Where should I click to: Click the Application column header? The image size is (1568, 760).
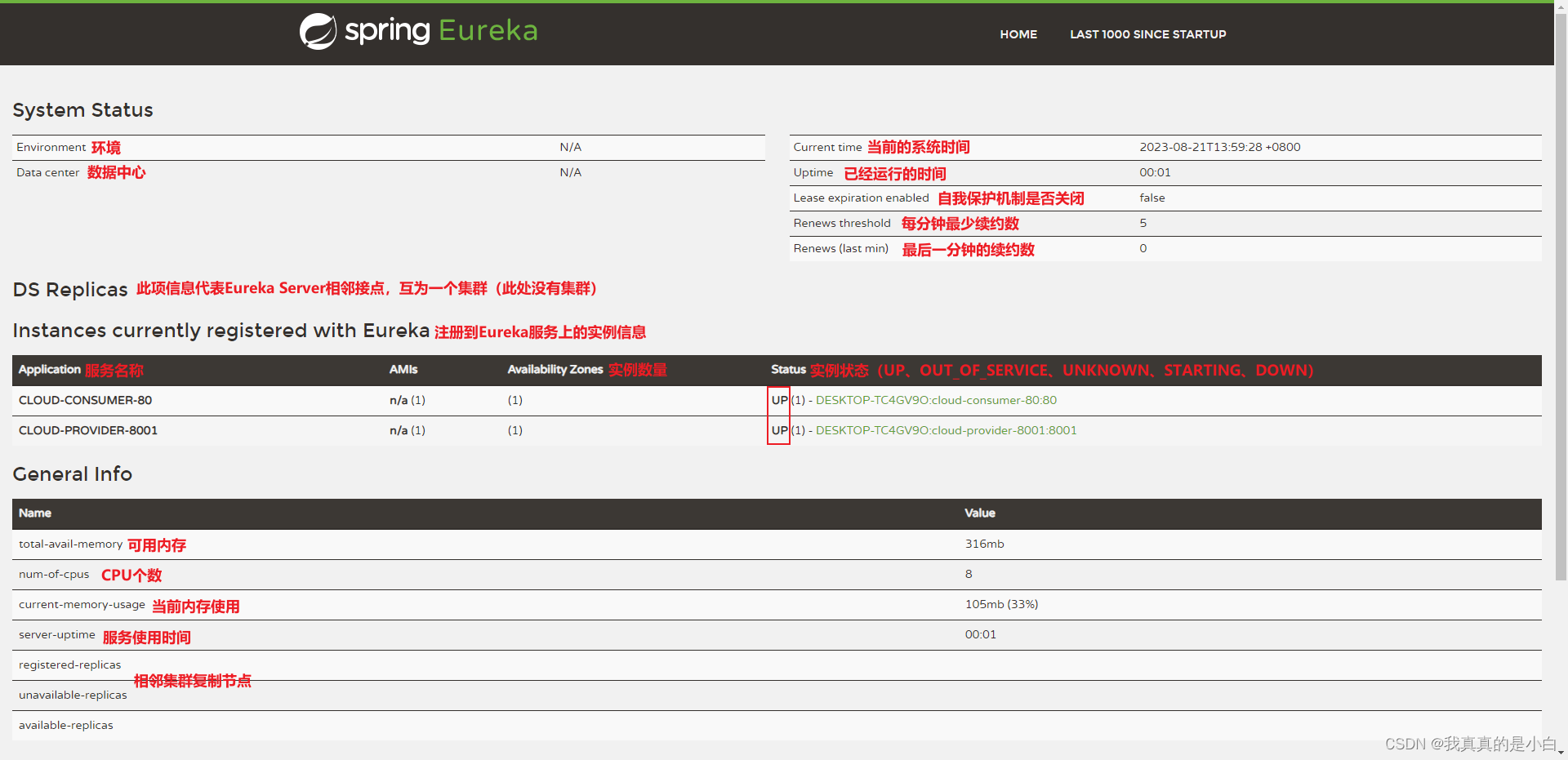(50, 370)
